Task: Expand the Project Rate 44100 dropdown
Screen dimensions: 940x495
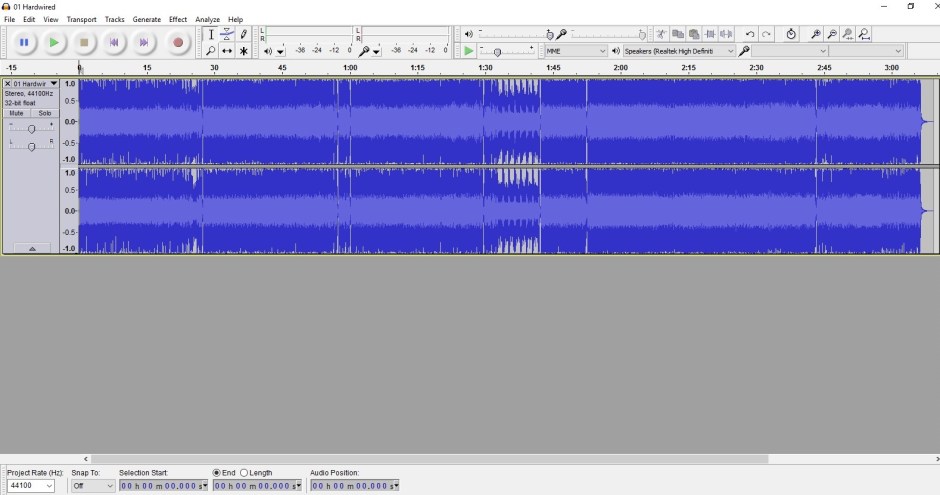Action: 31,486
